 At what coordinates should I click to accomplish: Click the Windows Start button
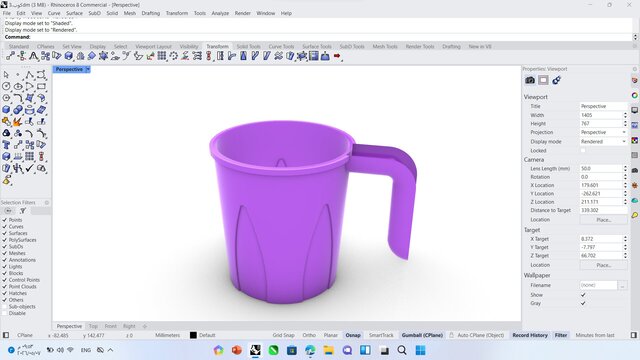[420, 350]
